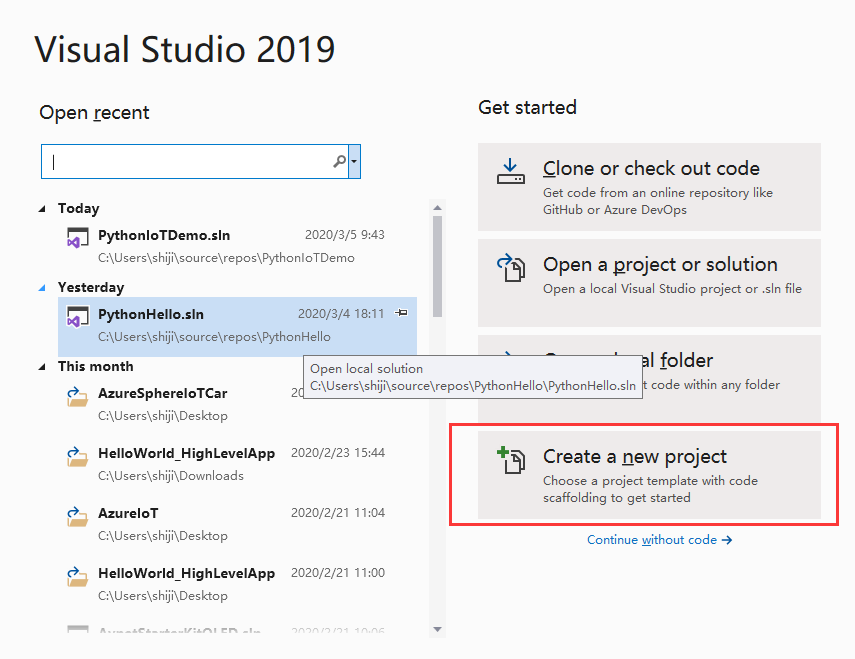Click the recent list scrollbar up arrow
The width and height of the screenshot is (855, 659).
437,208
